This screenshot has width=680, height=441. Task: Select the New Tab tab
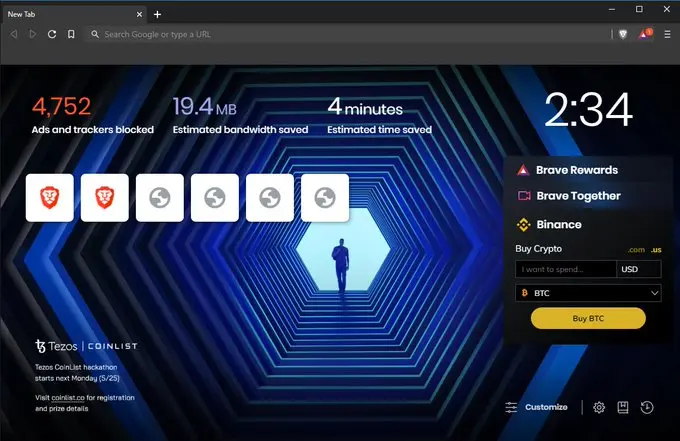point(74,14)
